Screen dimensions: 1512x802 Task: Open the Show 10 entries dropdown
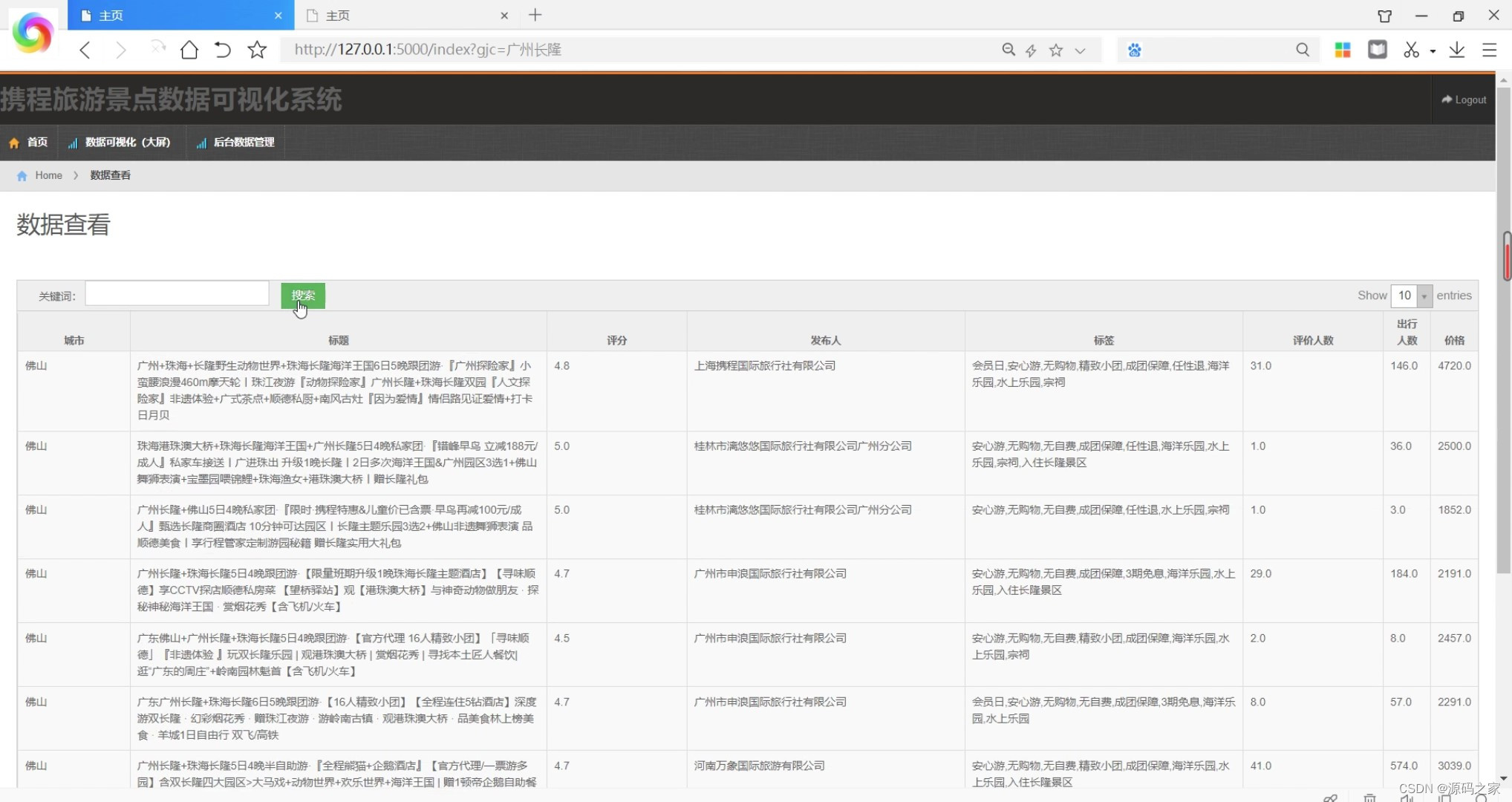[x=1410, y=296]
